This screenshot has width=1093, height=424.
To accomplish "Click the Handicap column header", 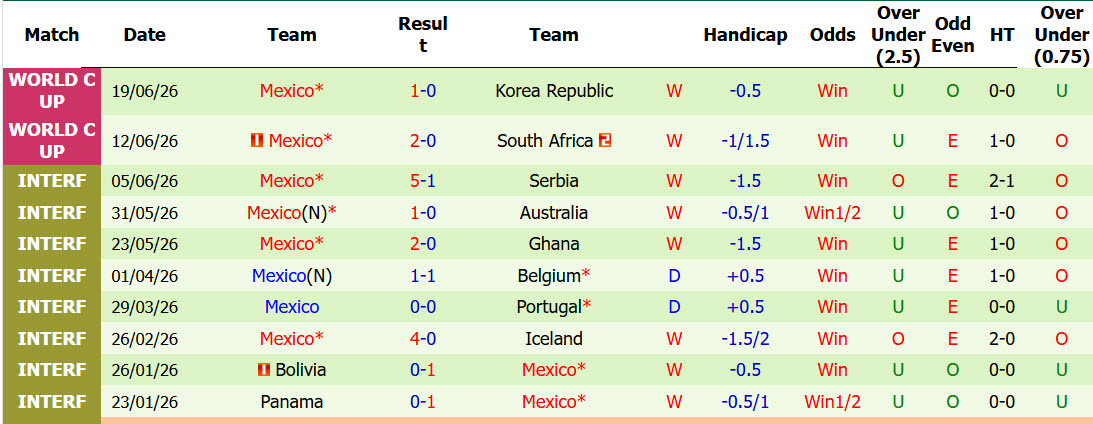I will (745, 35).
